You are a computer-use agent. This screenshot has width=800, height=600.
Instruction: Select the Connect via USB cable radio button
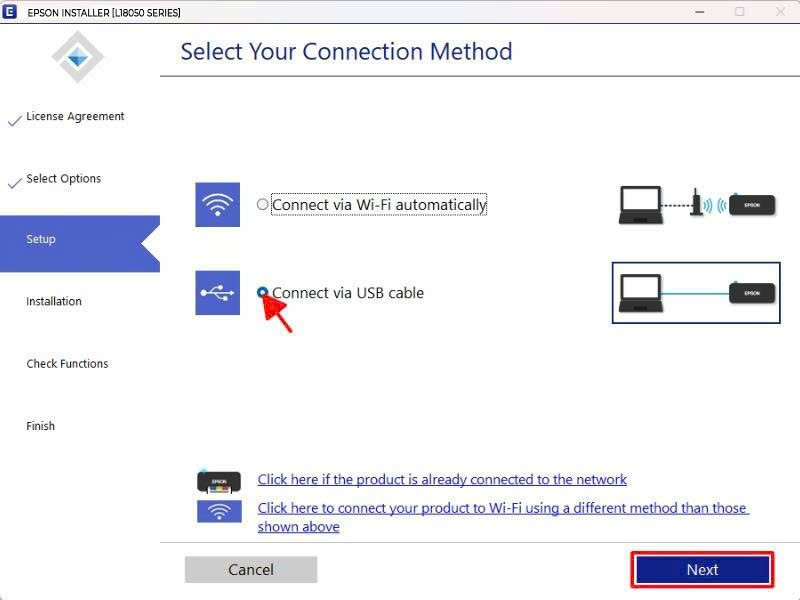click(262, 292)
